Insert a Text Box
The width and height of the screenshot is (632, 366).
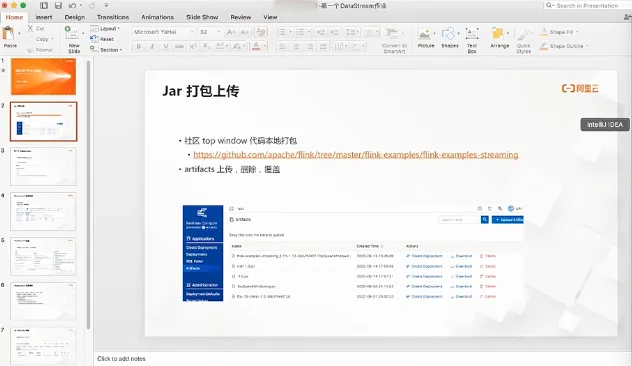[472, 40]
